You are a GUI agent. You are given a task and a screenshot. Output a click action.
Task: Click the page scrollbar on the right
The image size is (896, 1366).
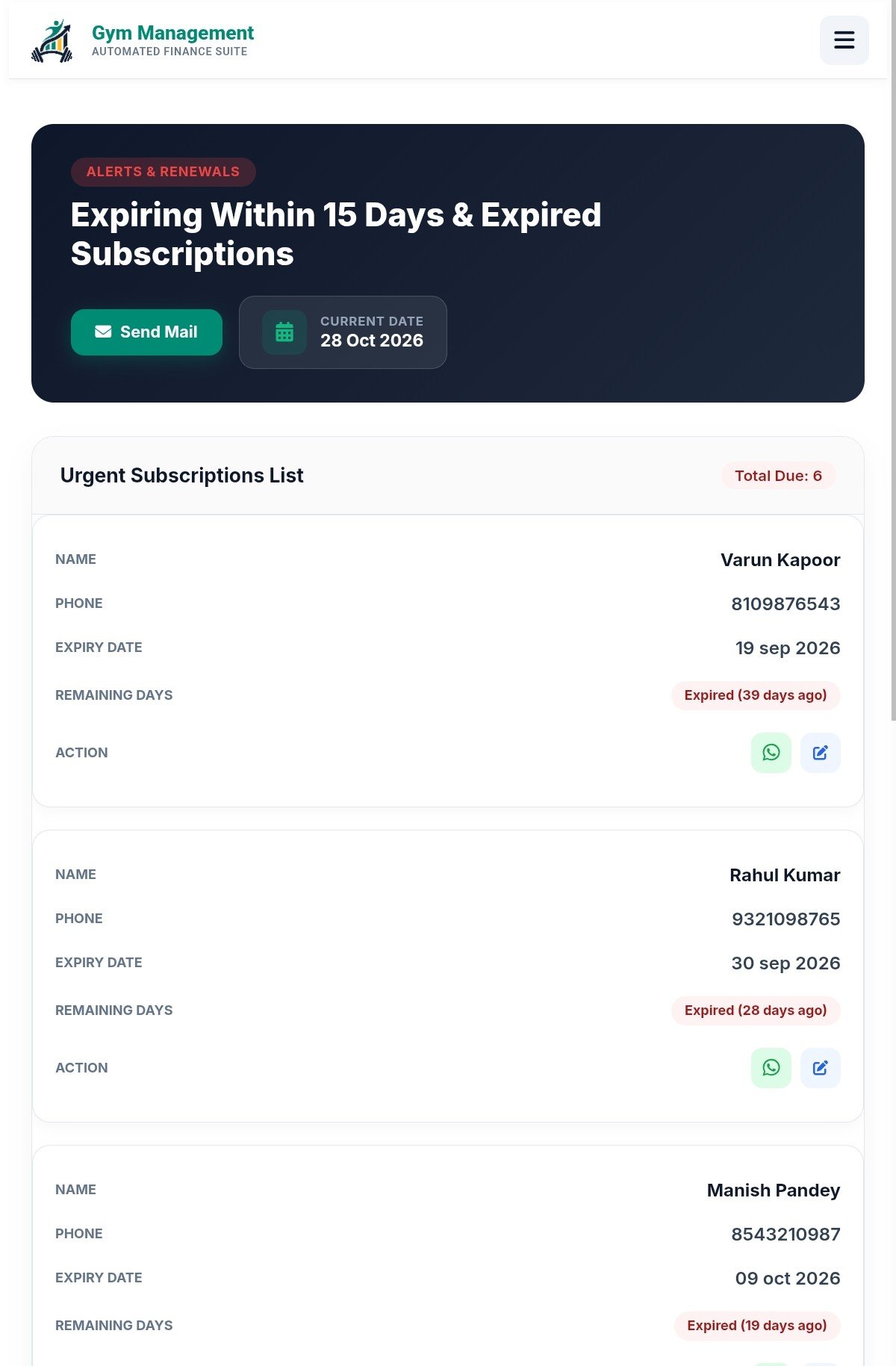[x=893, y=360]
